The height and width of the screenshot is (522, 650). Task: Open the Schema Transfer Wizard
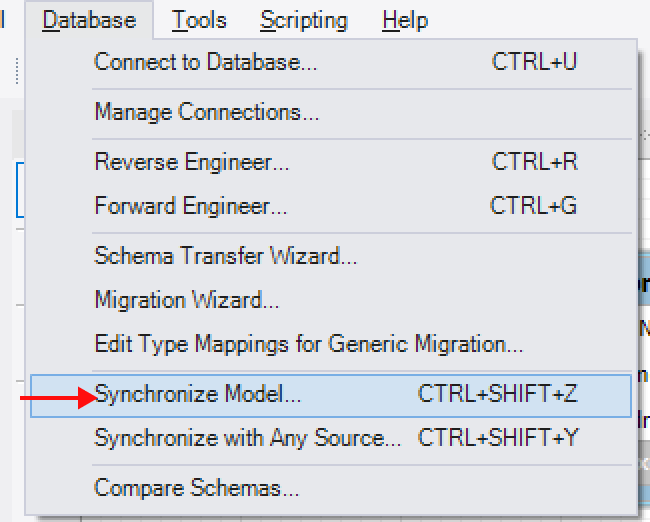coord(331,256)
